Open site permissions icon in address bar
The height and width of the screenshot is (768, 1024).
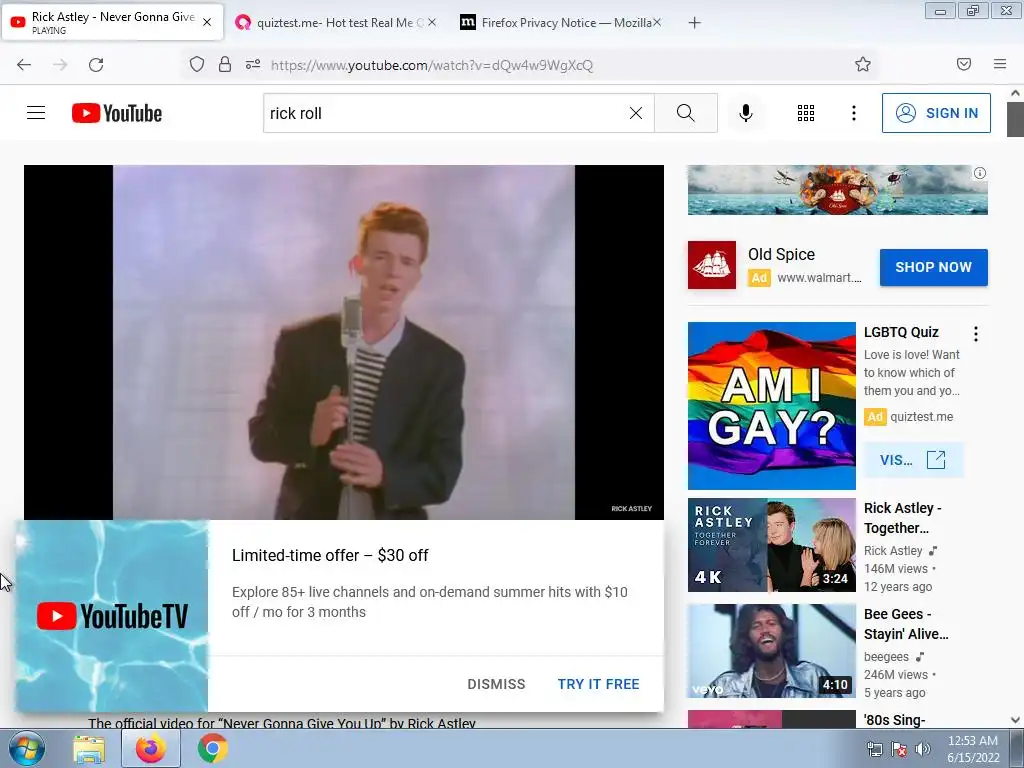[x=253, y=64]
